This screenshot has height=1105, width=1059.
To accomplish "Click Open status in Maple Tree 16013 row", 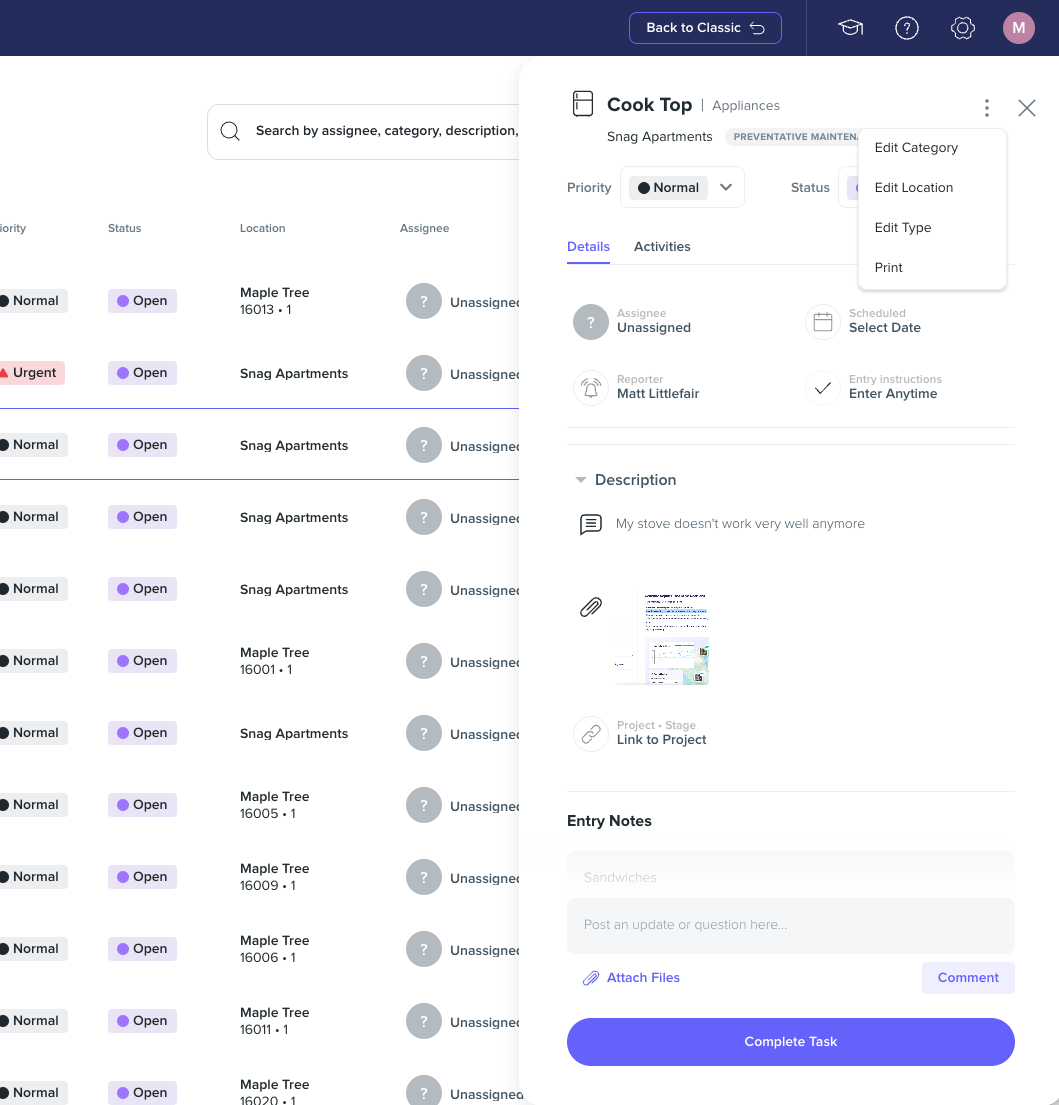I will click(x=142, y=301).
